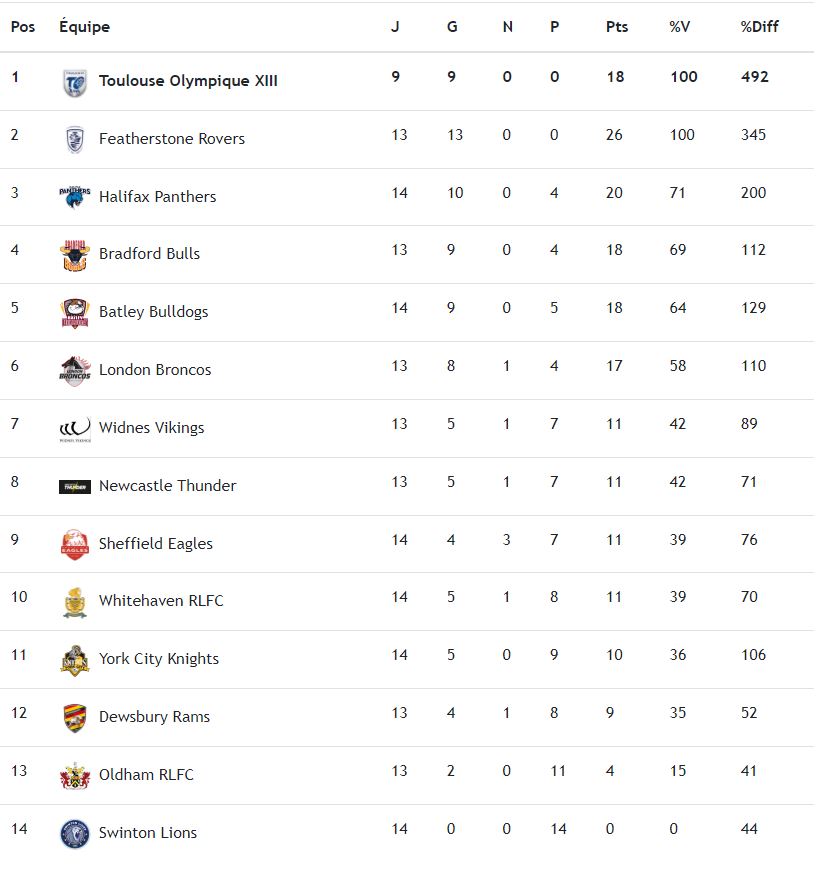Click the Sheffield Eagles red crest
Viewport: 816px width, 871px height.
pyautogui.click(x=75, y=545)
